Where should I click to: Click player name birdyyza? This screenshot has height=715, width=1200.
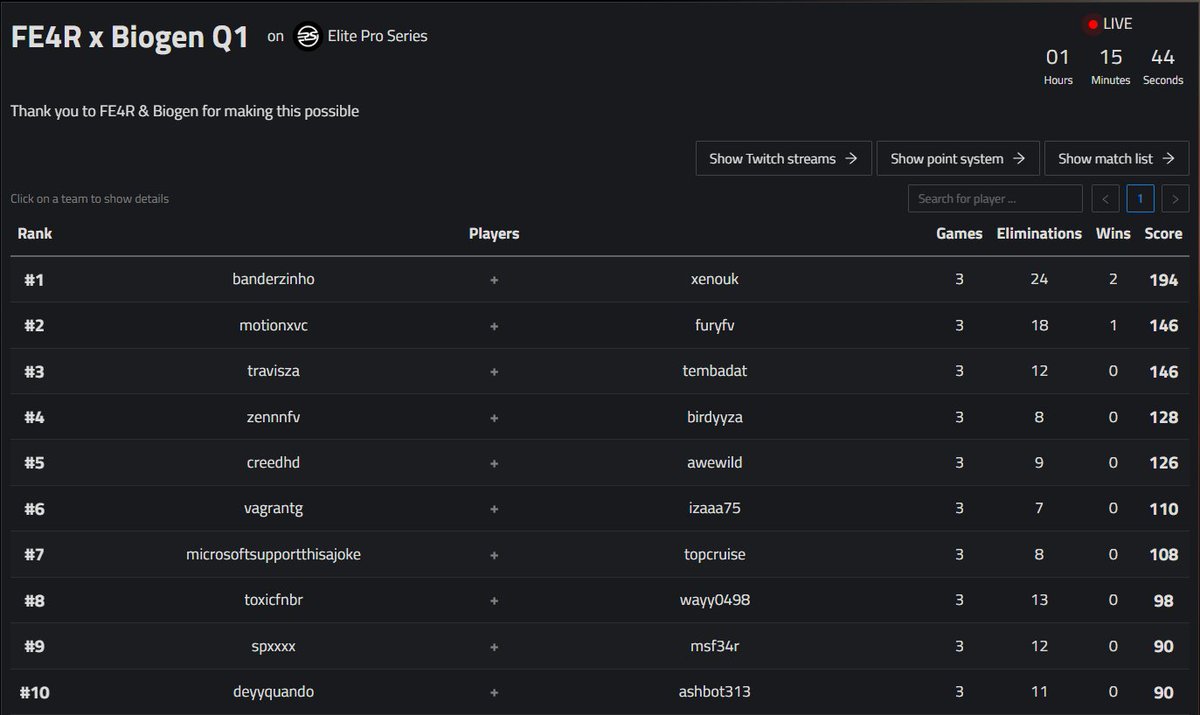click(x=715, y=417)
